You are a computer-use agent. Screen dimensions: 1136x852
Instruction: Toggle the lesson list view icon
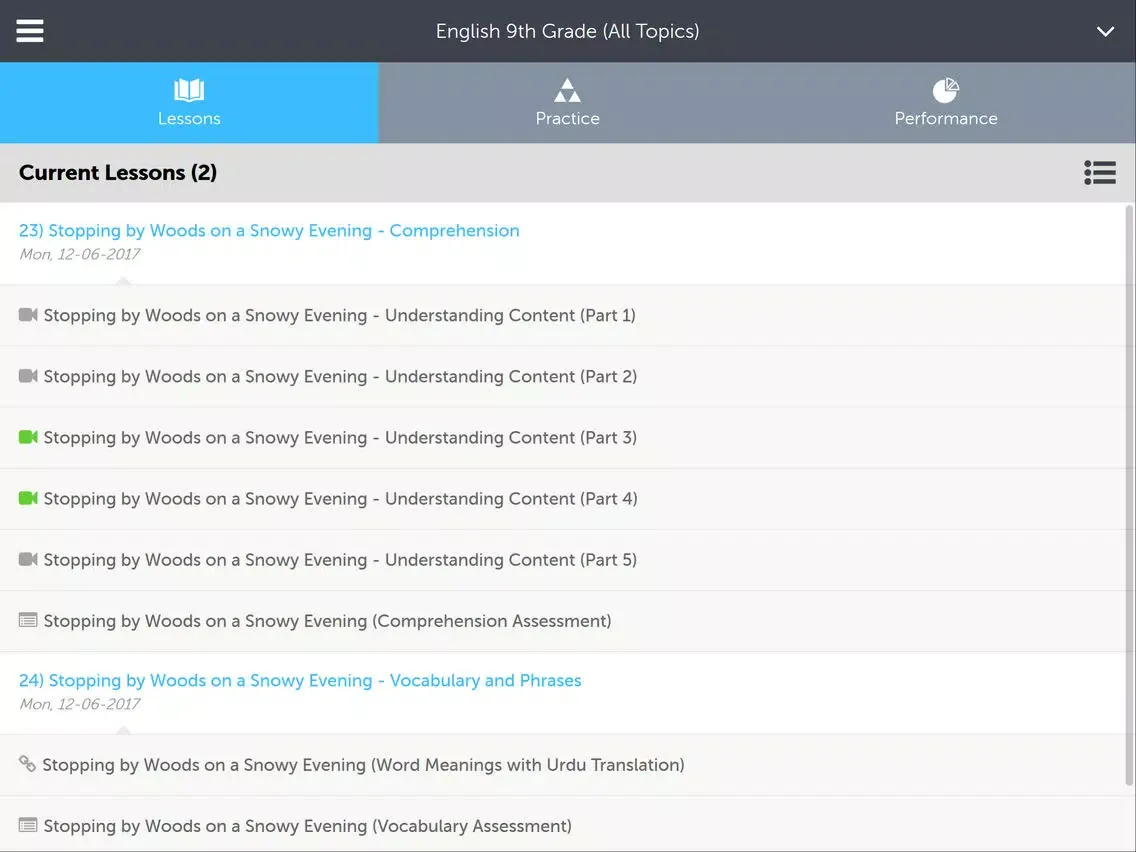[x=1099, y=173]
